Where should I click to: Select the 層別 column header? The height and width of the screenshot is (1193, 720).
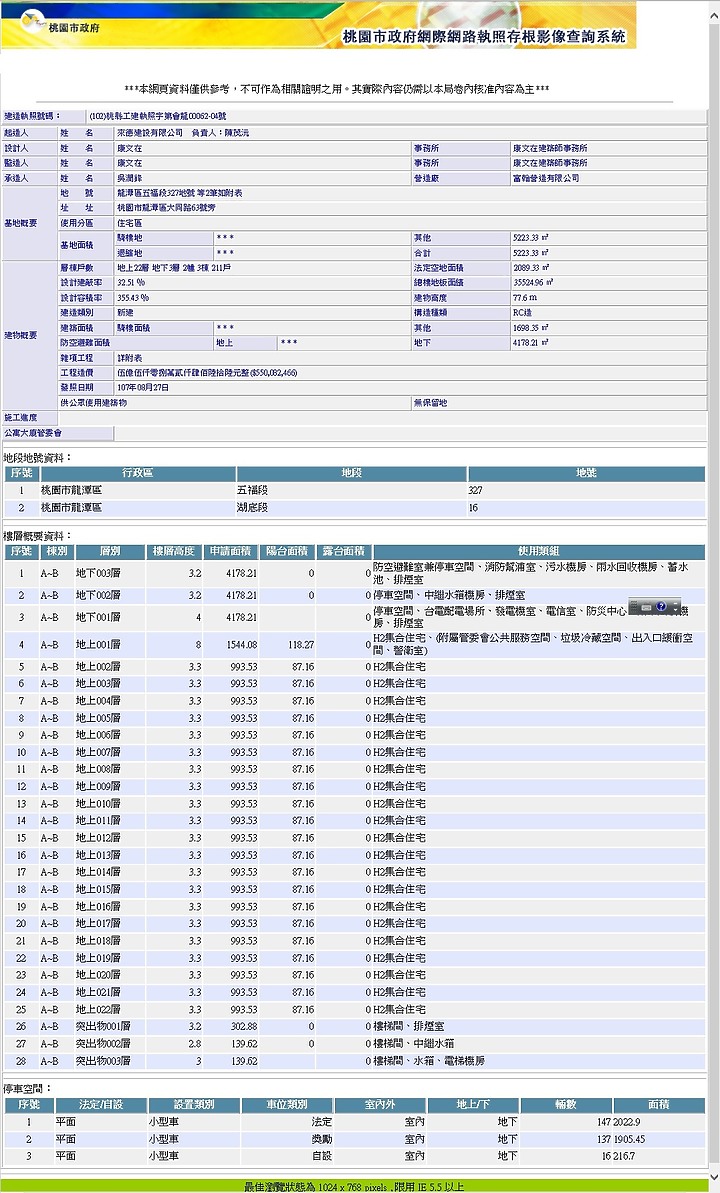[x=110, y=552]
